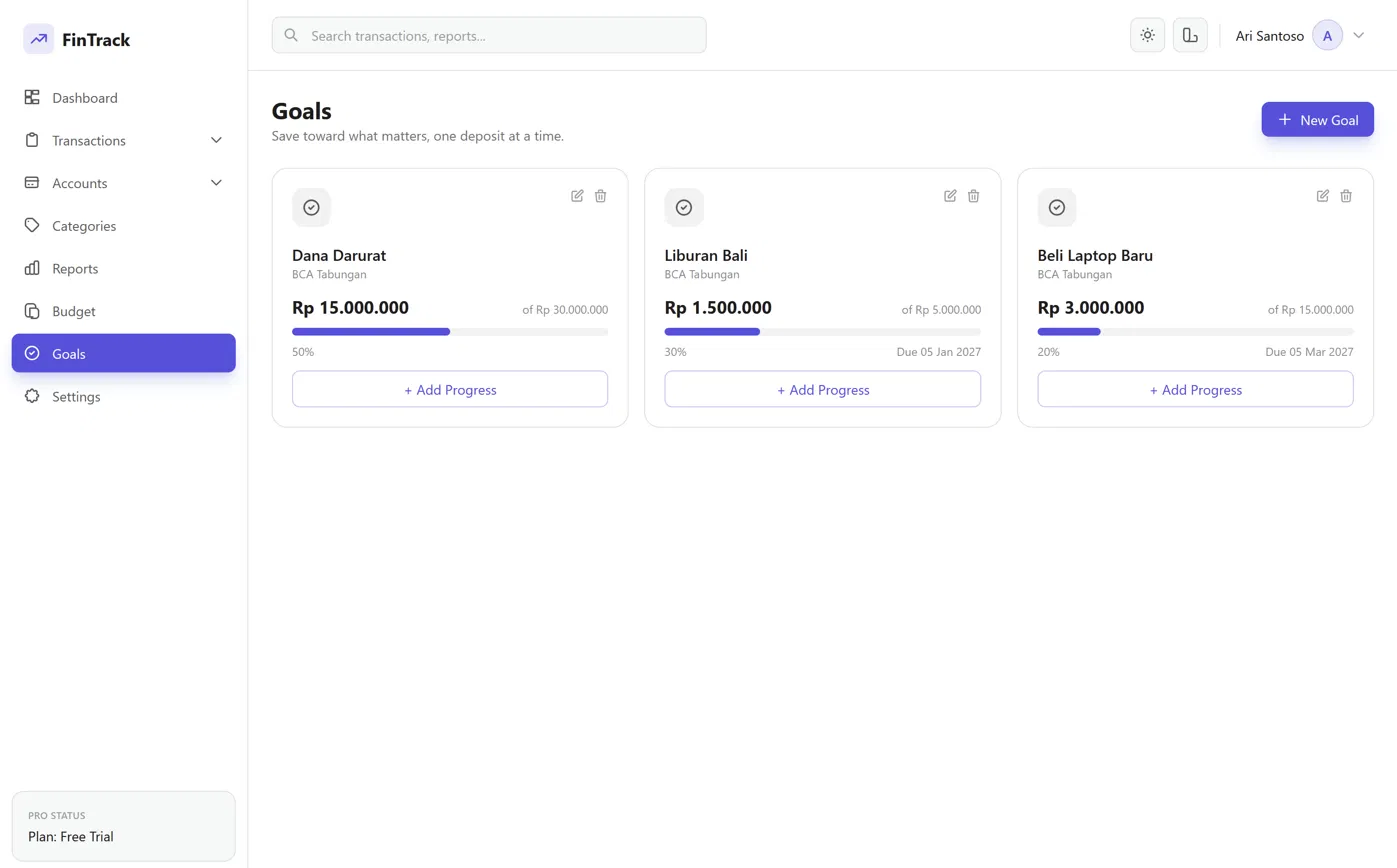The width and height of the screenshot is (1397, 868).
Task: Click the Liburan Bali goal title
Action: [x=706, y=255]
